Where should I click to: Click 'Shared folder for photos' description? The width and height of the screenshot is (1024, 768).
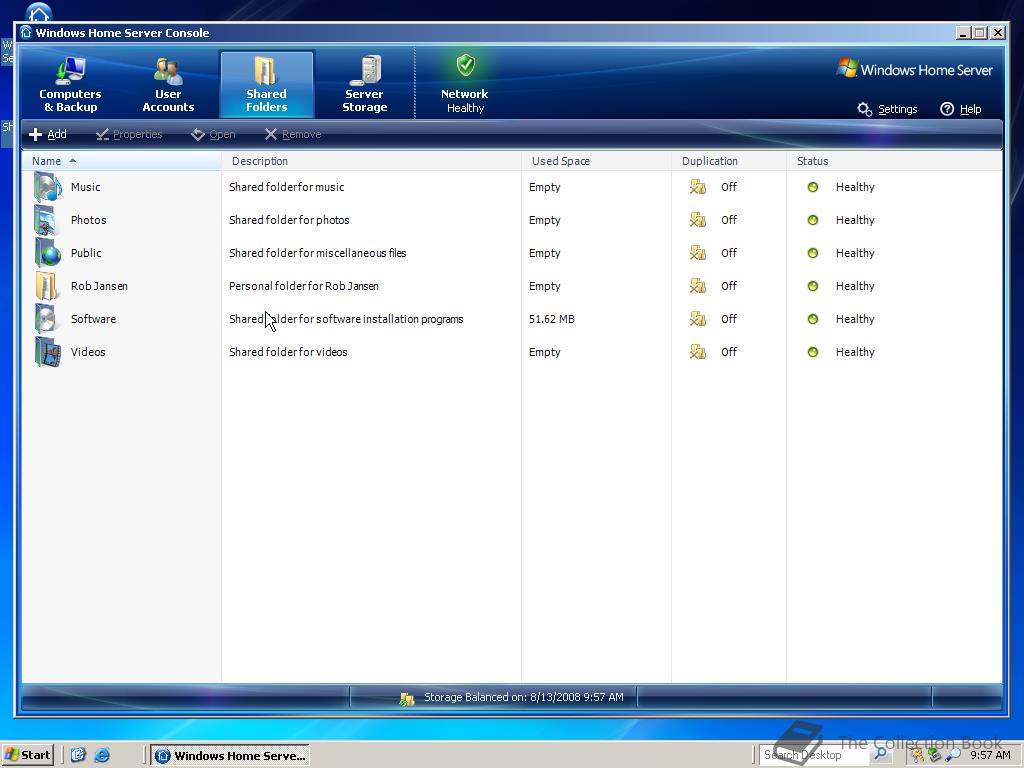[x=289, y=220]
